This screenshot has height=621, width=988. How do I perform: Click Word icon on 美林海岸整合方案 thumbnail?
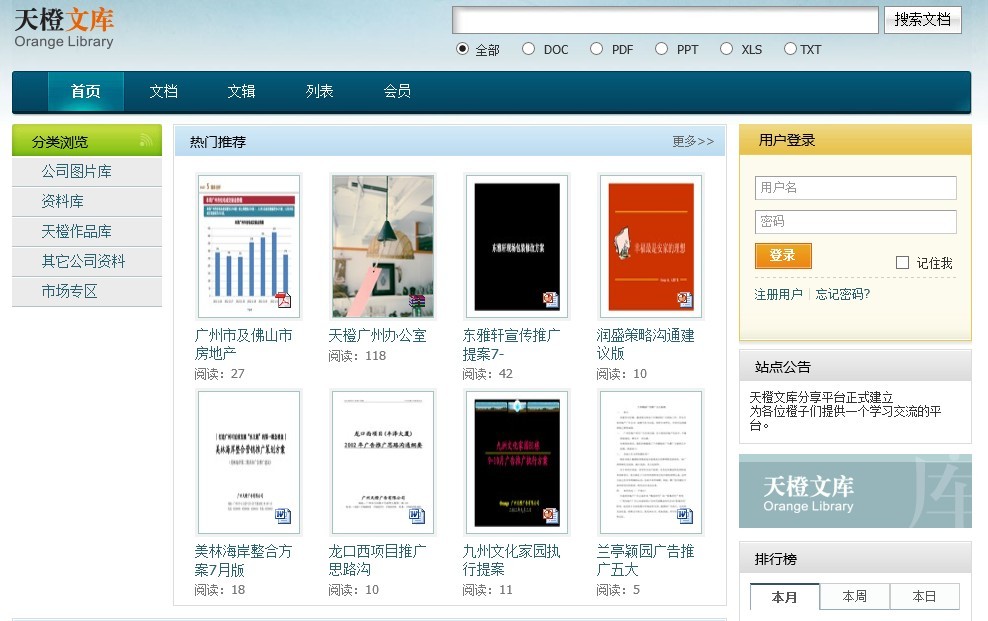(x=283, y=516)
